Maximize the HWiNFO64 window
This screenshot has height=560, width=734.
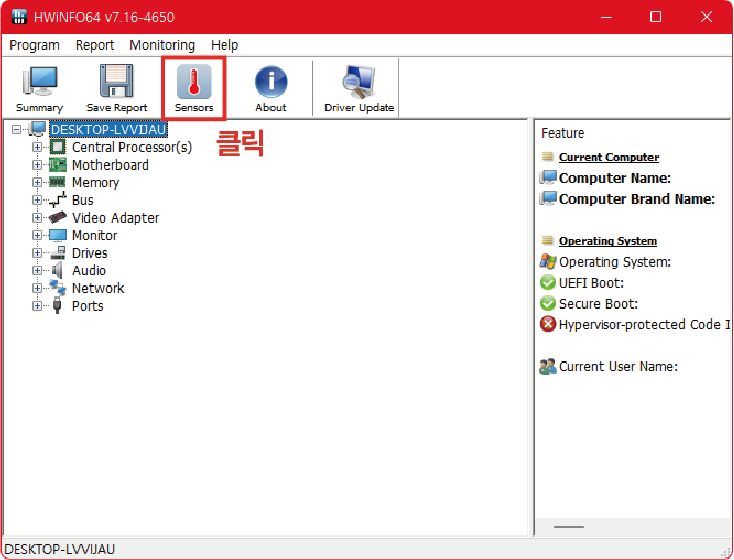tap(656, 17)
